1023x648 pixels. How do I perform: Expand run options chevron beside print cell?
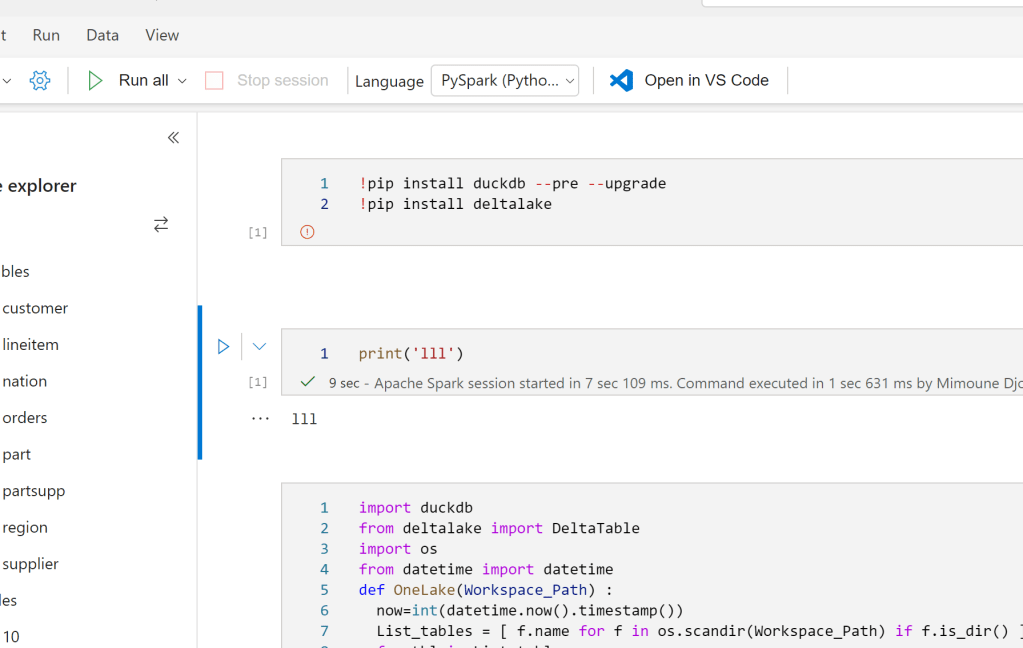click(x=259, y=347)
